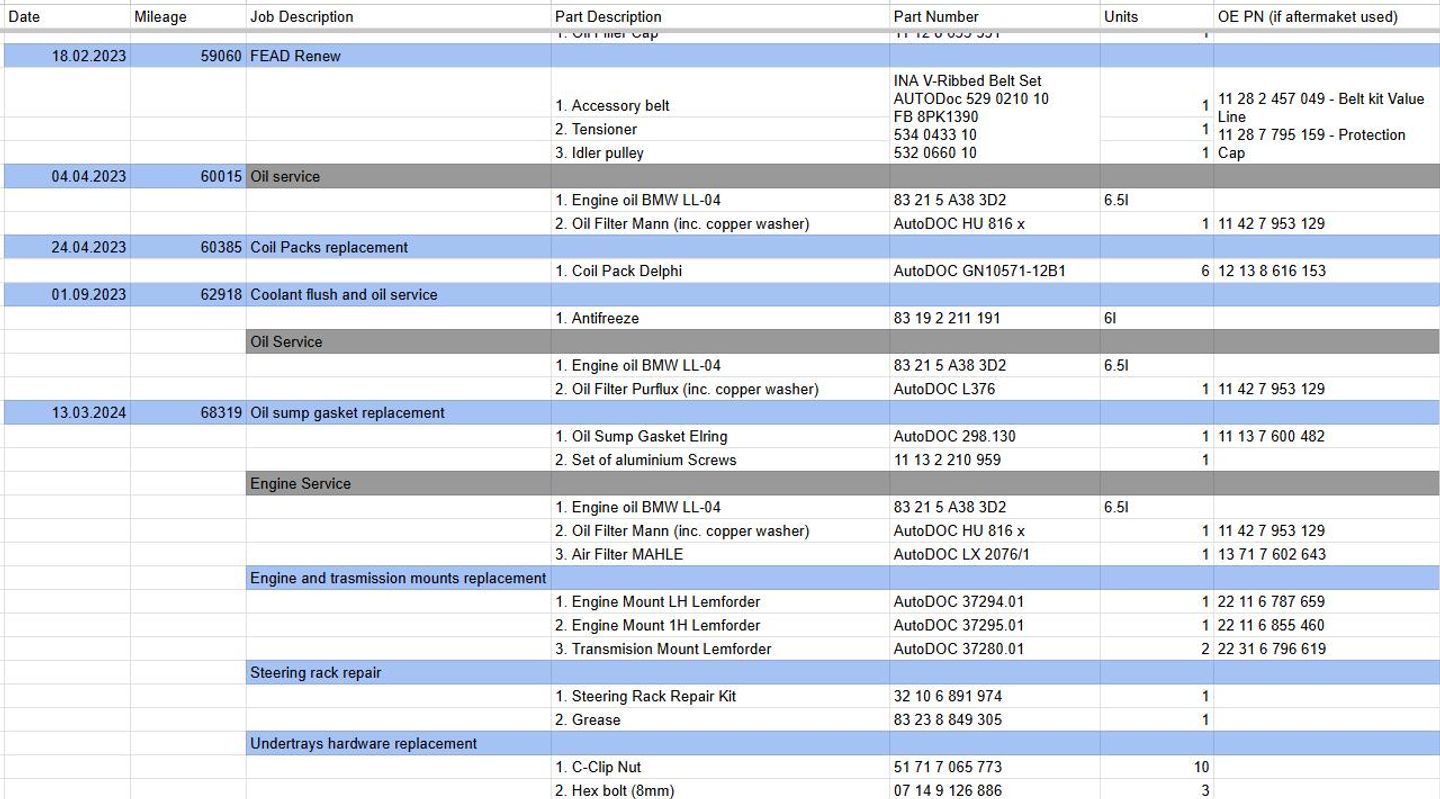Image resolution: width=1440 pixels, height=799 pixels.
Task: Click the Antifreeze part description cell
Action: (x=605, y=318)
